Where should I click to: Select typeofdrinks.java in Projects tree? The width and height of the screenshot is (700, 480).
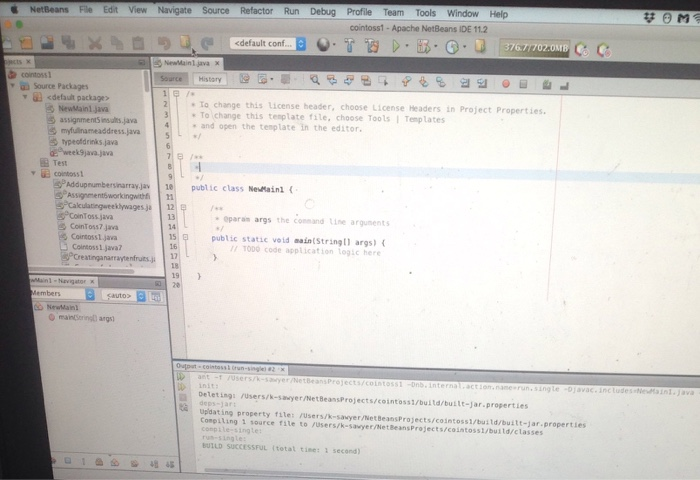point(89,142)
